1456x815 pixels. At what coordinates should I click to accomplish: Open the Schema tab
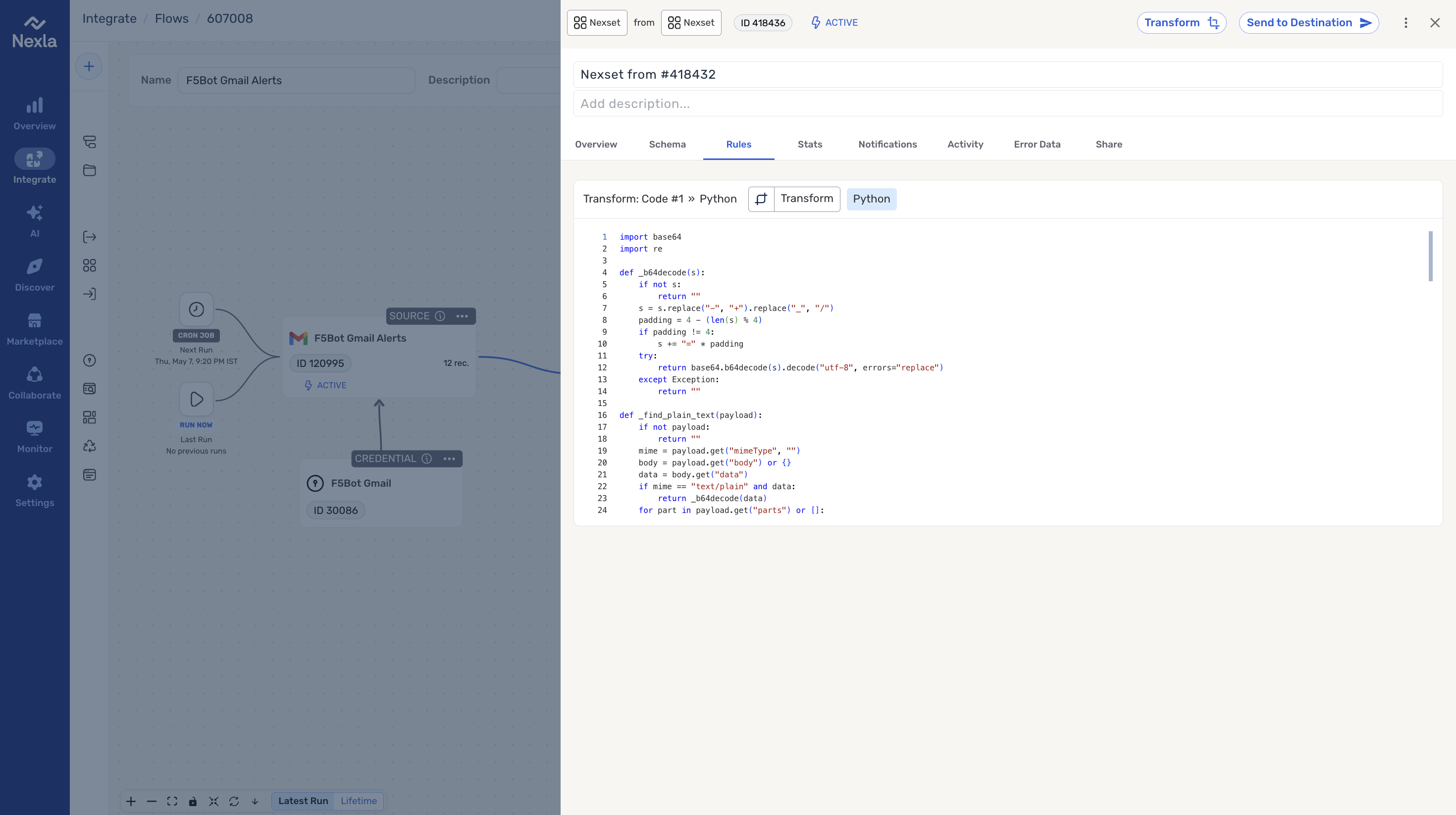tap(667, 144)
